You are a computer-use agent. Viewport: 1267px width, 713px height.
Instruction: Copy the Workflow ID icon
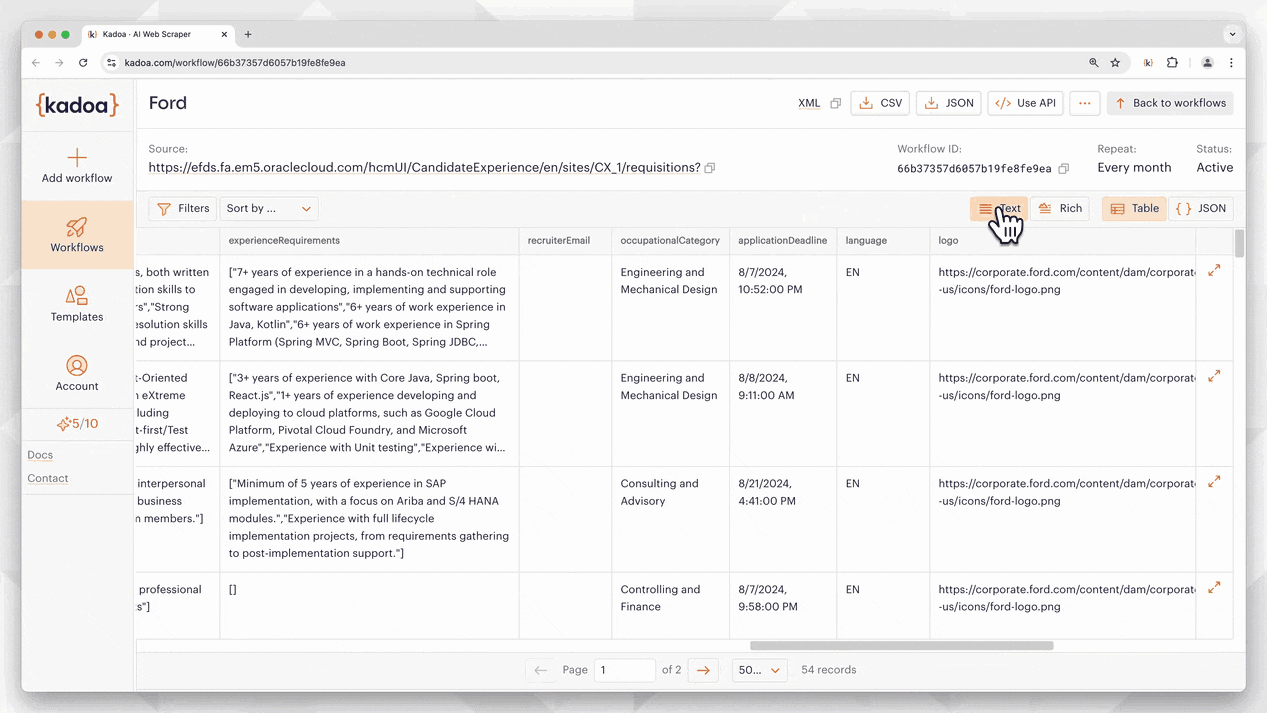(x=1064, y=169)
